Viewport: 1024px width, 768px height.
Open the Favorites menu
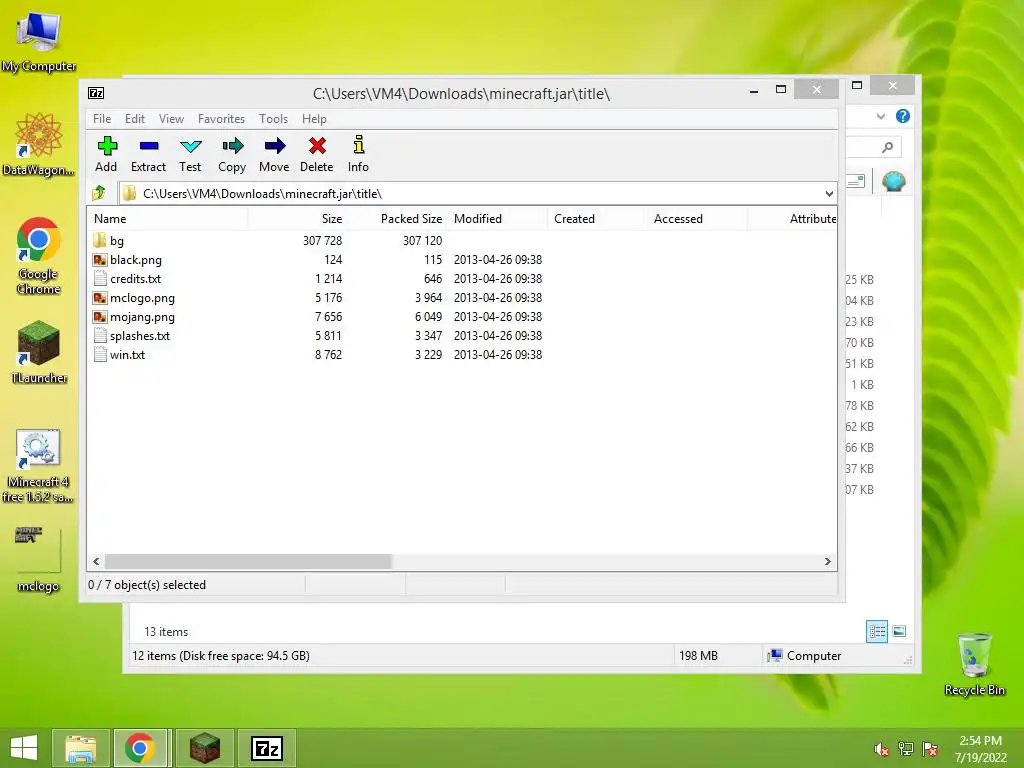coord(221,119)
